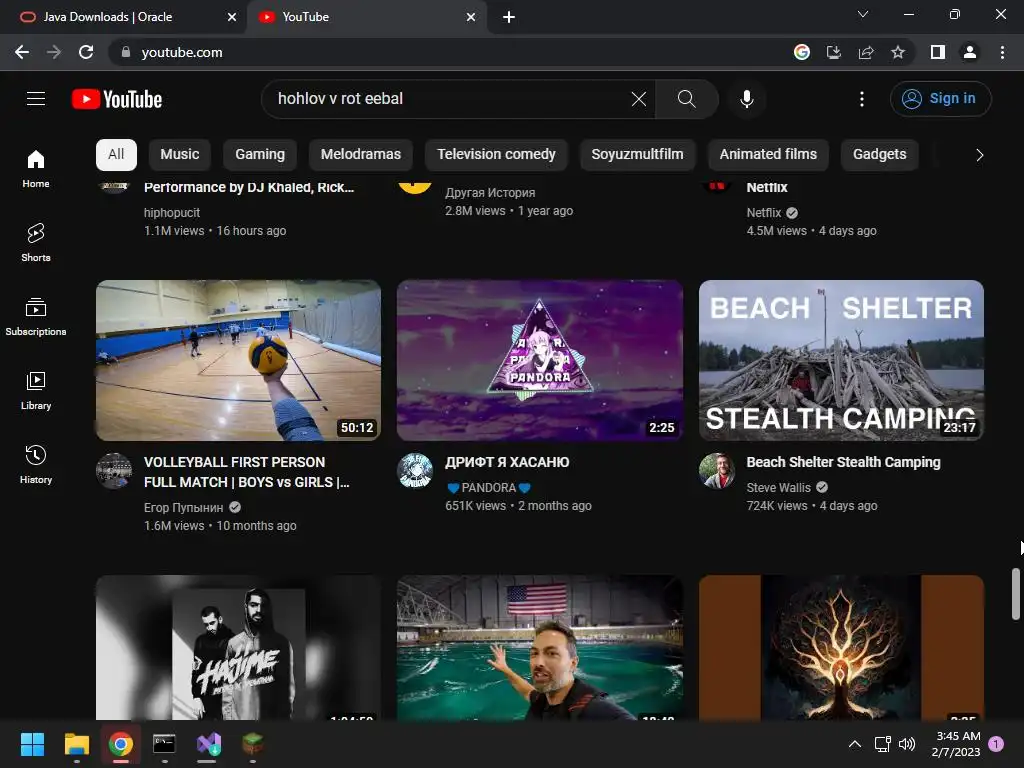Click PANDORA channel avatar
Screen dimensions: 1024x768
click(x=415, y=471)
